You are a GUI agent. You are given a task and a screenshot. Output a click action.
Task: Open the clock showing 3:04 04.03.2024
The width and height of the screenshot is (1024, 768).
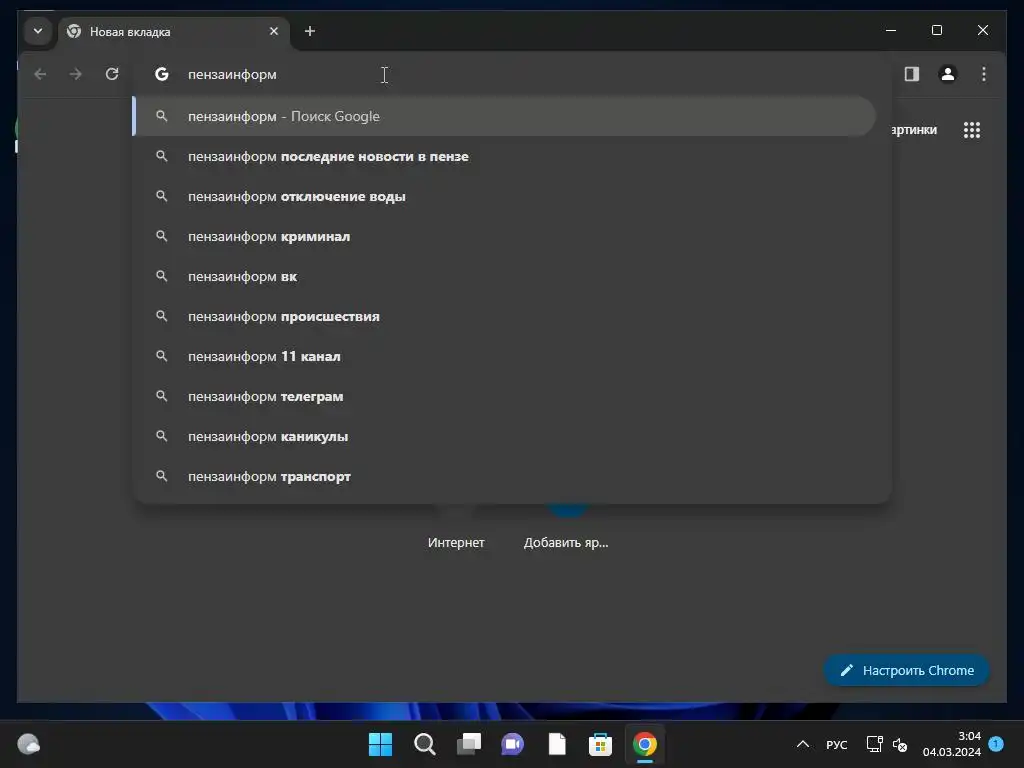[x=952, y=744]
